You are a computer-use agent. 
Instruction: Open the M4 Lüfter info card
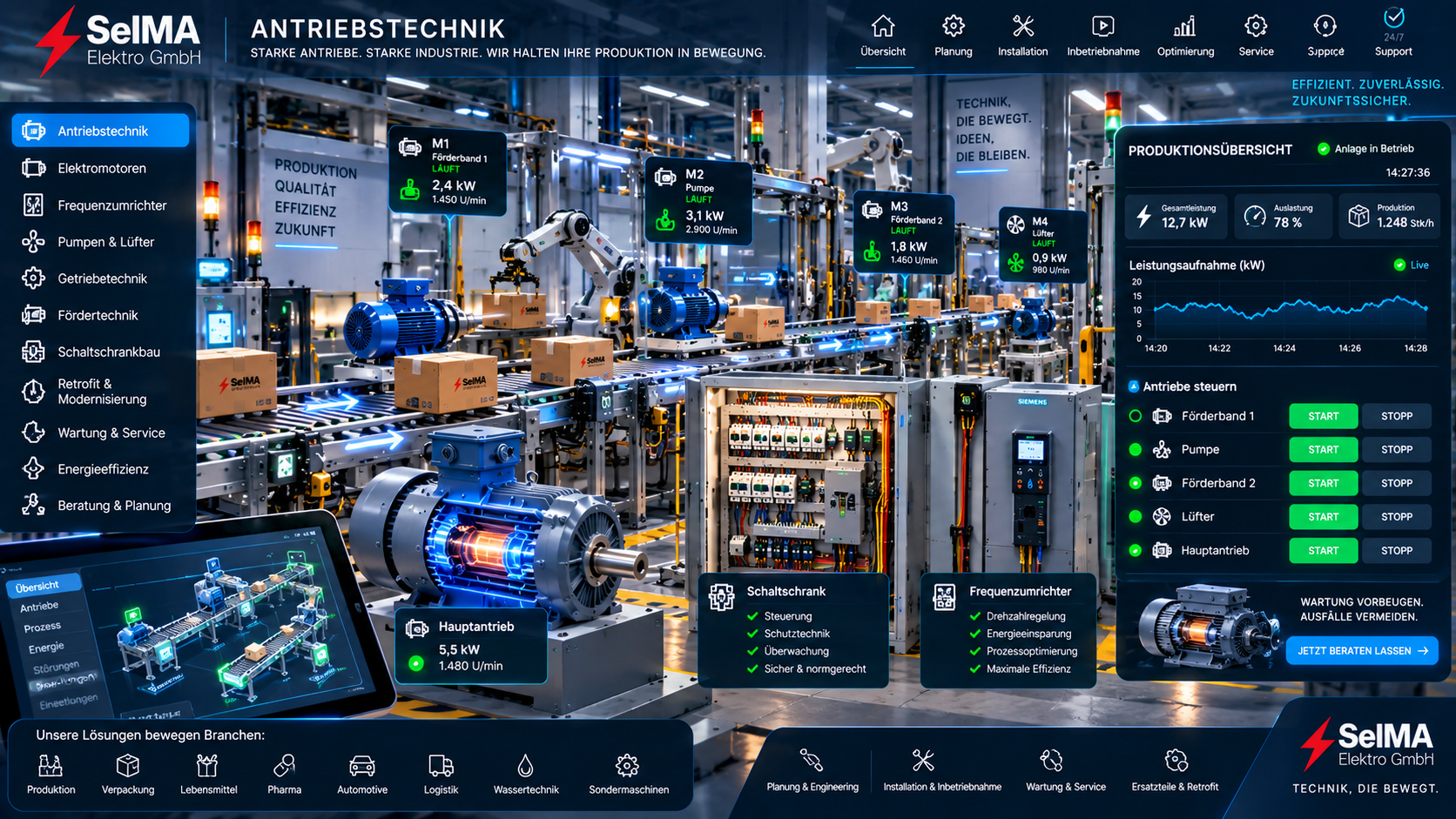[x=1042, y=245]
